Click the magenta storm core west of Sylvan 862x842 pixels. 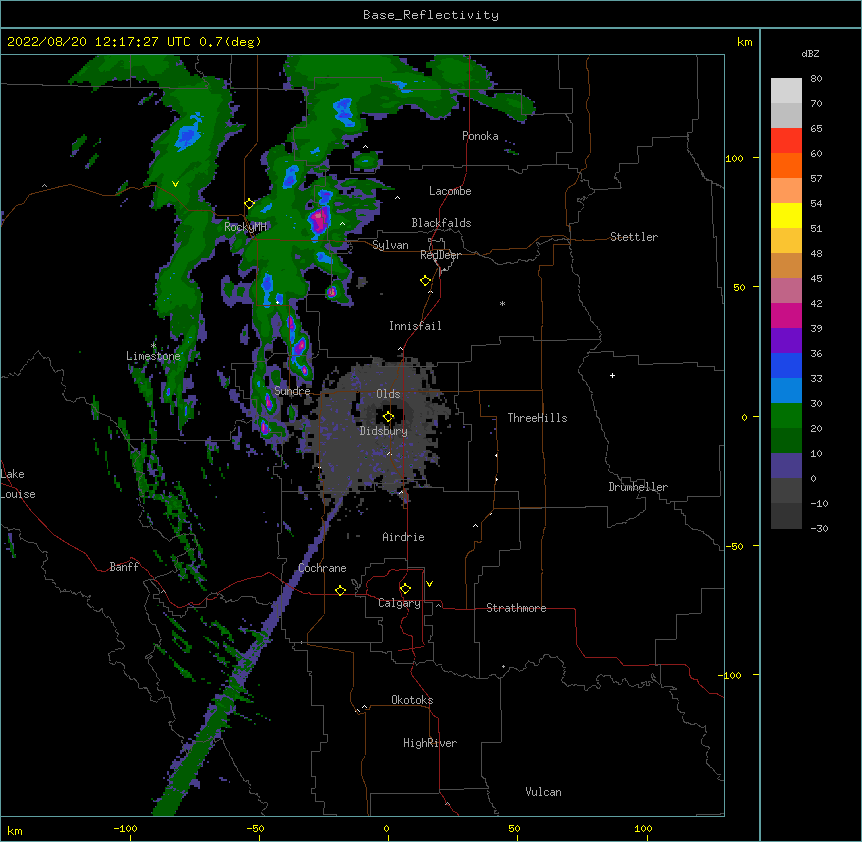point(319,219)
